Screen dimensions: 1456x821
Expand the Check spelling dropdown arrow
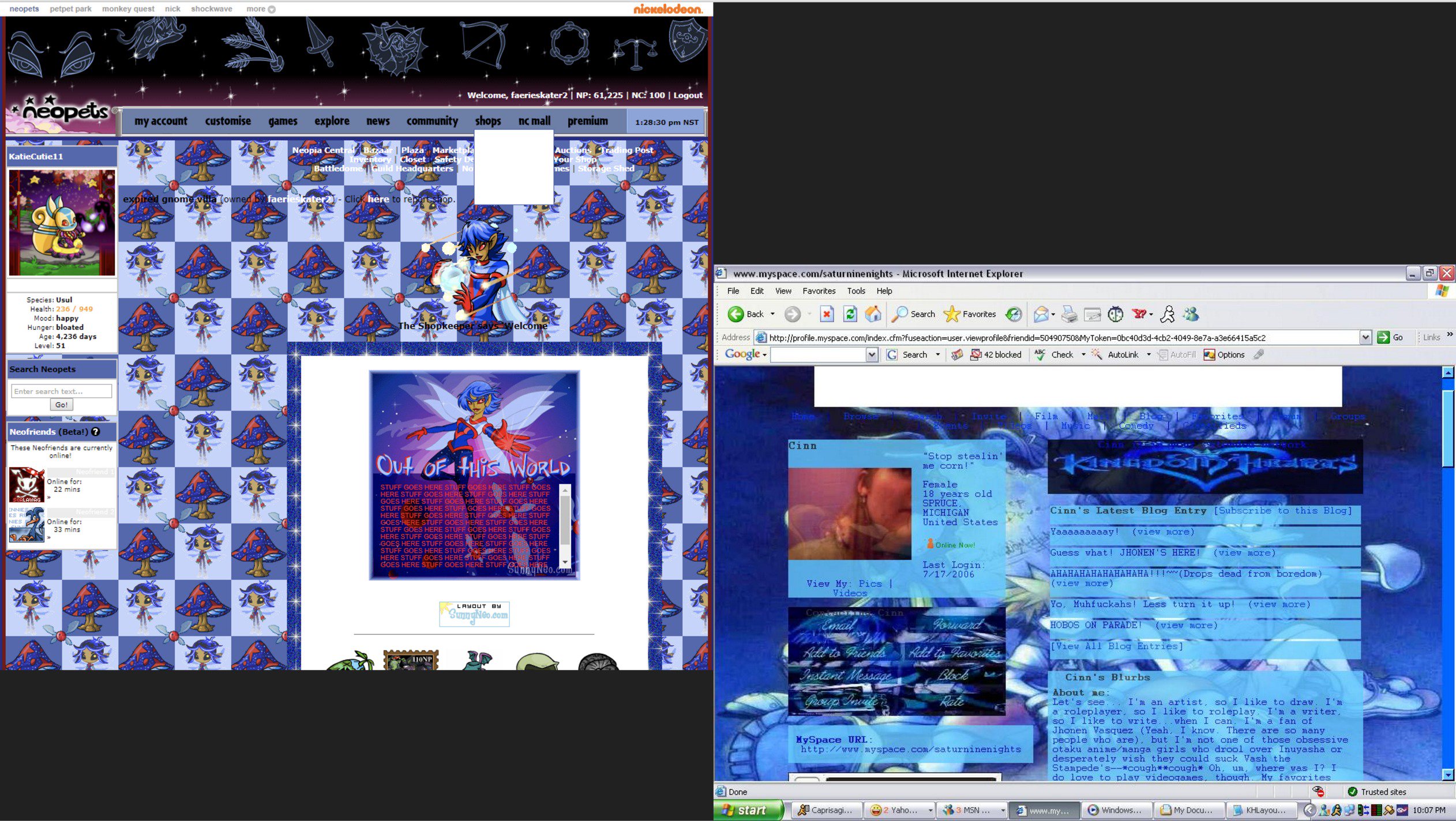(x=1083, y=355)
